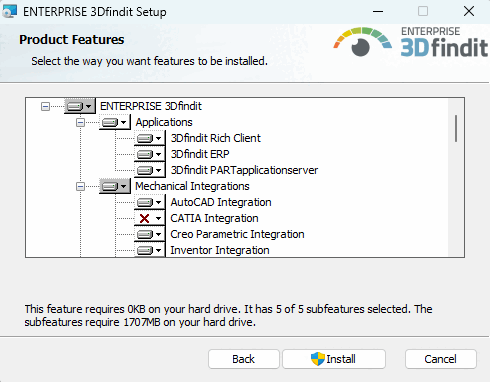The width and height of the screenshot is (490, 382).
Task: Open install-state dropdown for AutoCAD Integration
Action: pyautogui.click(x=150, y=202)
